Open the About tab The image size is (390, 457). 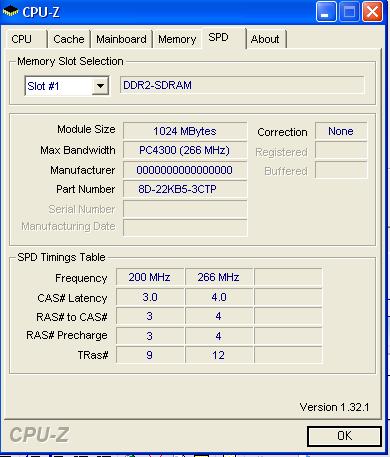pyautogui.click(x=266, y=39)
